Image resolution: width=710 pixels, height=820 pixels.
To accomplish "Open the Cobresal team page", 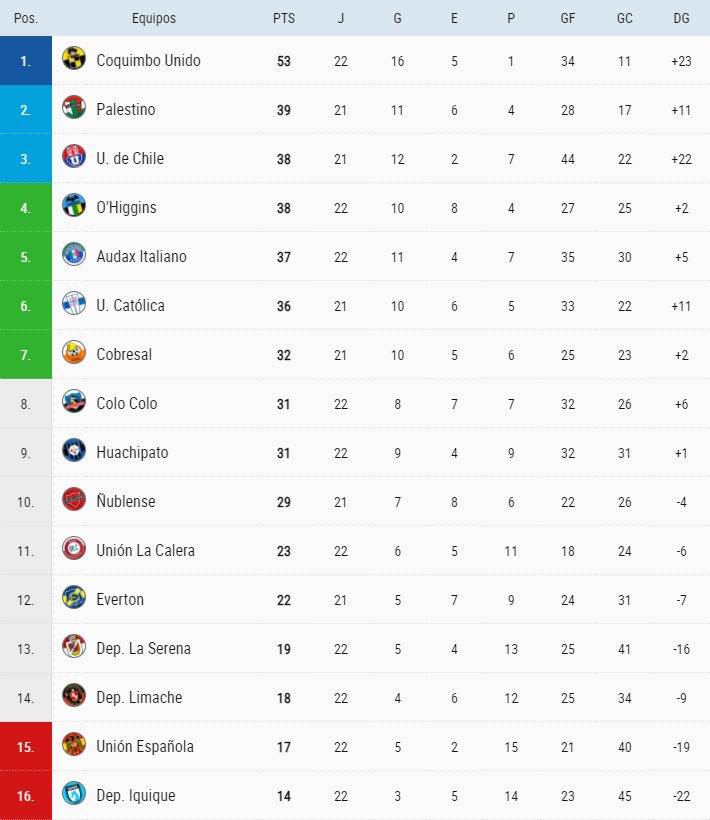I will click(x=124, y=354).
